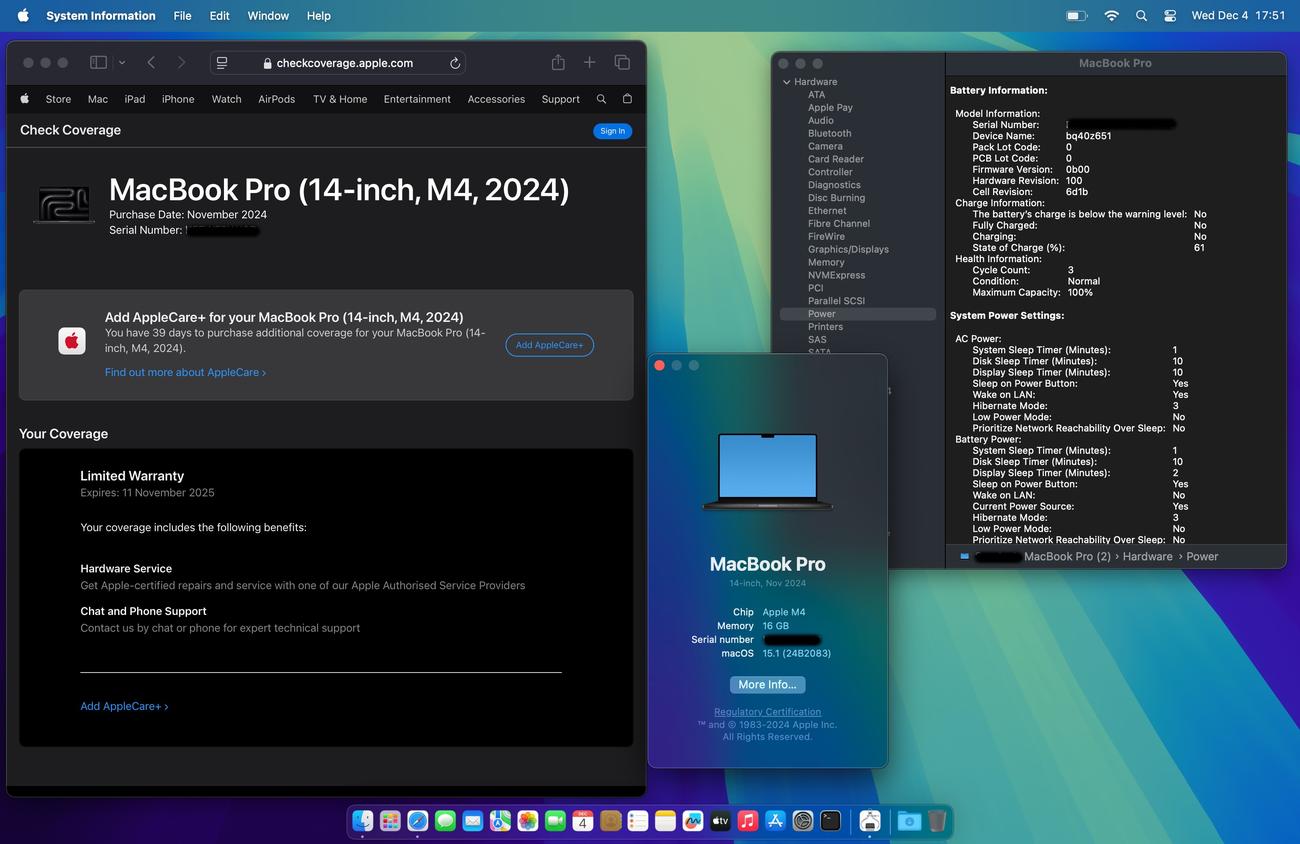The image size is (1300, 844).
Task: Click the battery status icon in the menu bar
Action: point(1076,16)
